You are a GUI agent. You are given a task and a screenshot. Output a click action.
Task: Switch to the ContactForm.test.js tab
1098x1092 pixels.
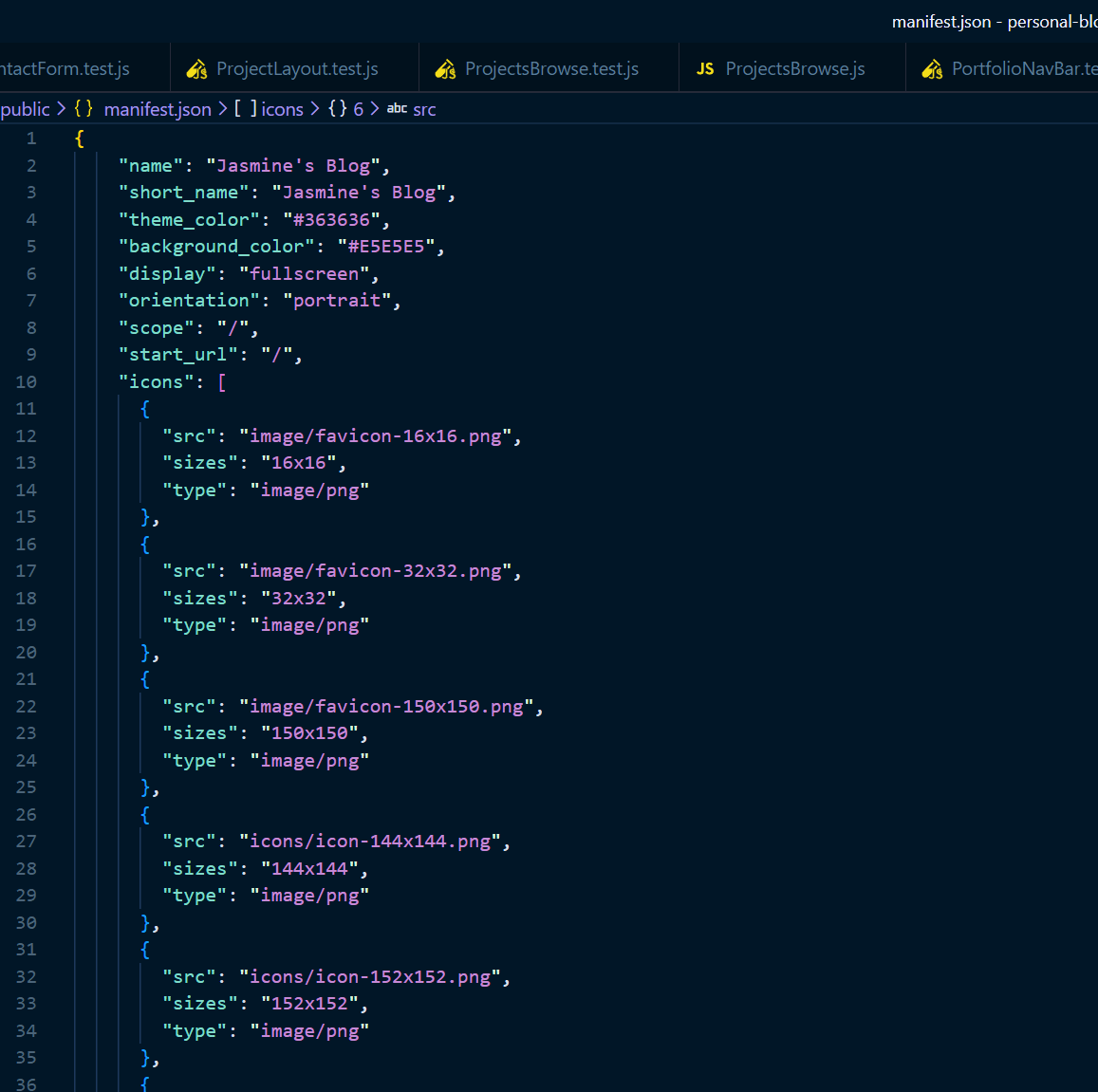coord(65,69)
